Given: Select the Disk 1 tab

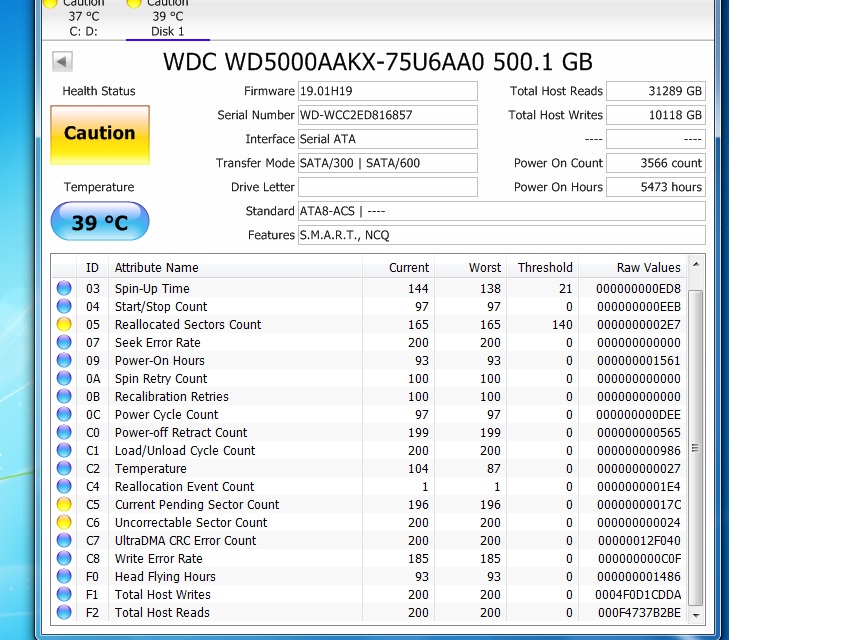Looking at the screenshot, I should pos(168,20).
